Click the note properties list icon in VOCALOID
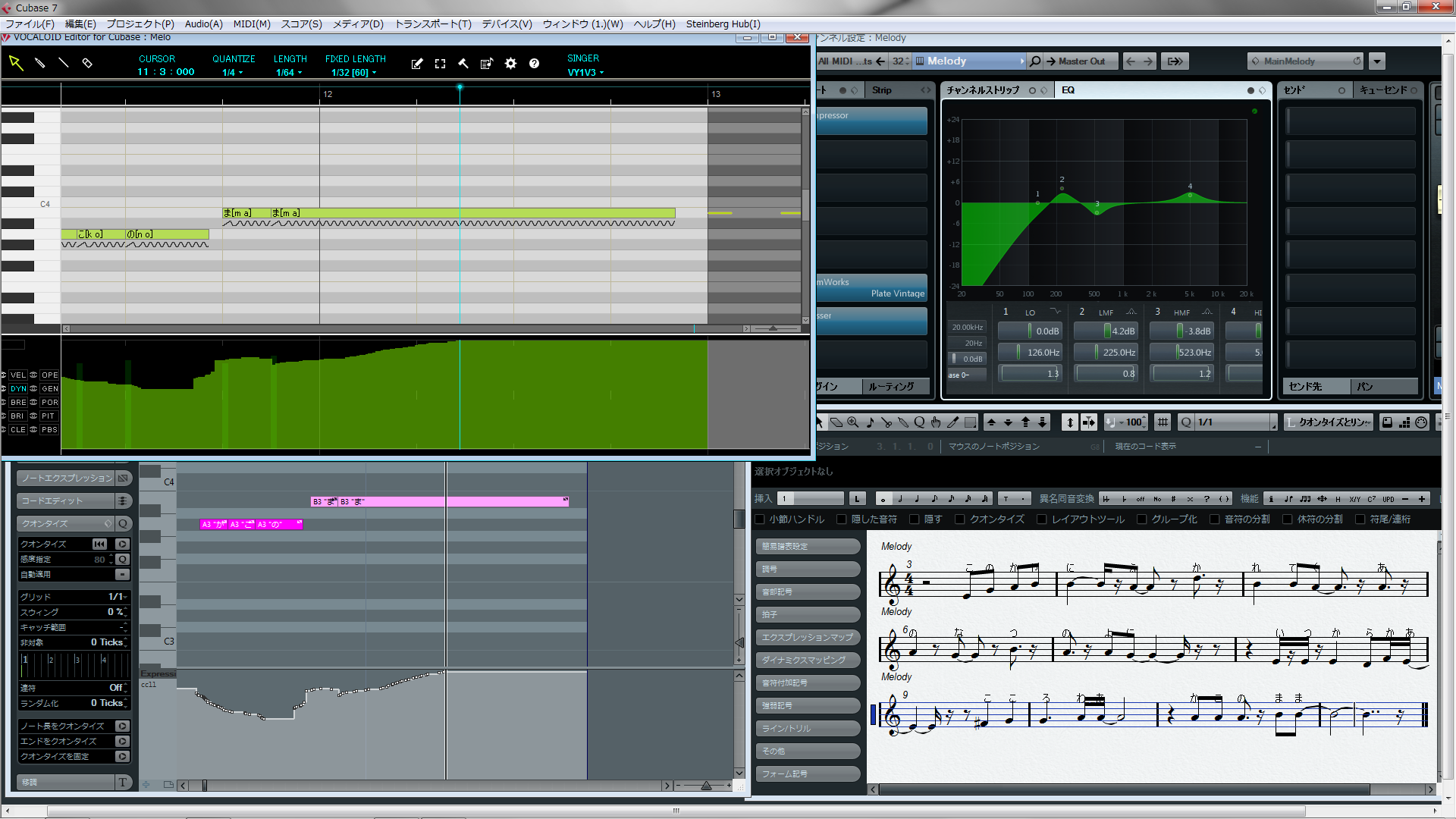The width and height of the screenshot is (1456, 819). pyautogui.click(x=487, y=64)
